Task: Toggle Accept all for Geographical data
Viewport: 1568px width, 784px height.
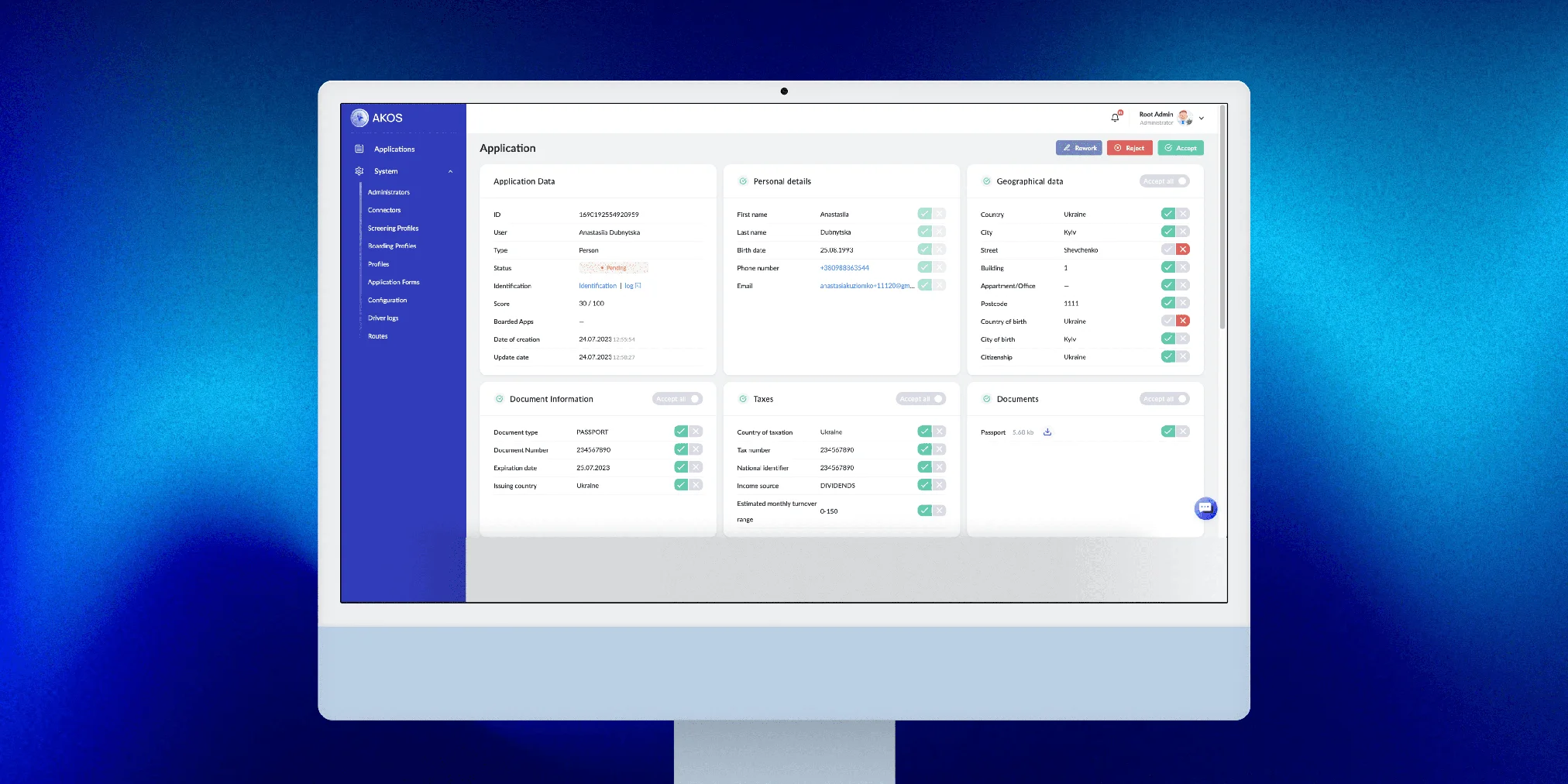Action: [x=1164, y=181]
